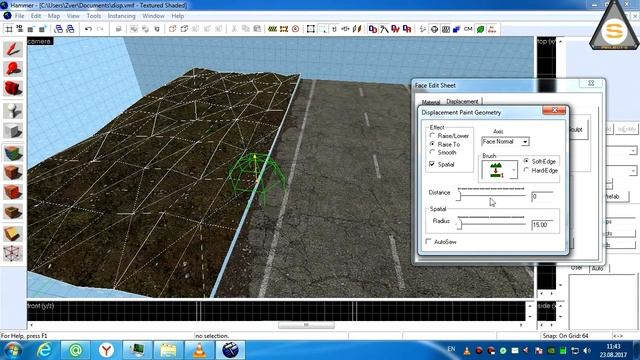Viewport: 640px width, 360px height.
Task: Toggle the 2D grid toolbar icon
Action: [9, 29]
